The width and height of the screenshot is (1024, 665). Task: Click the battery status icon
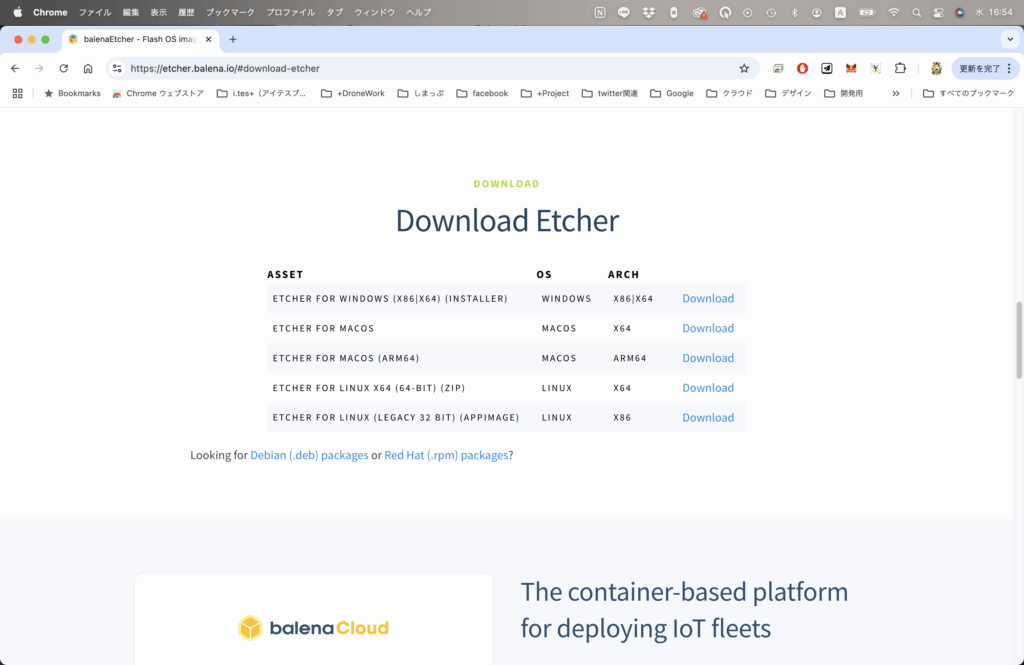[867, 12]
